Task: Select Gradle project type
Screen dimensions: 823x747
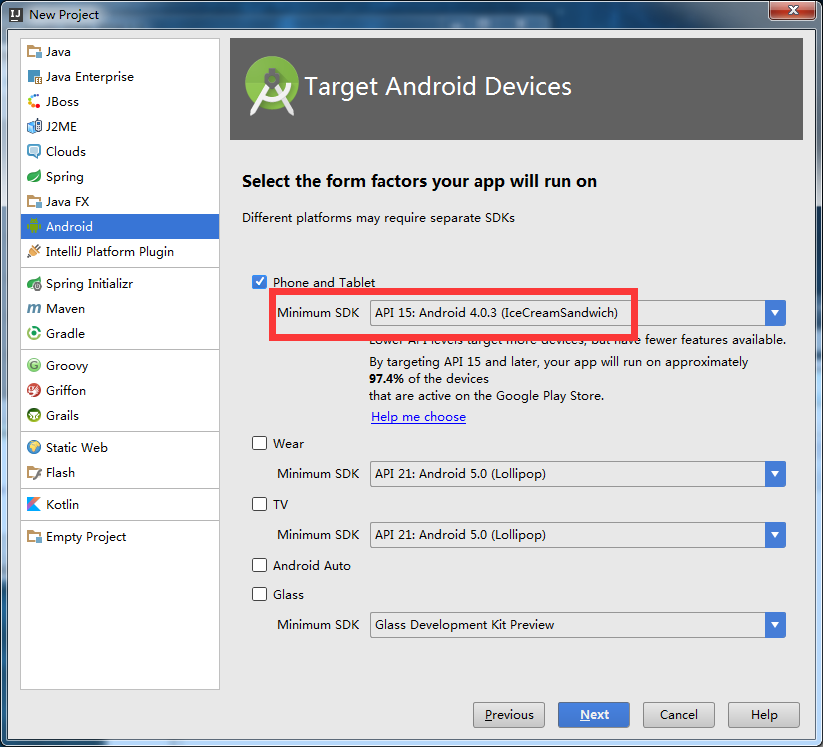Action: (x=120, y=333)
